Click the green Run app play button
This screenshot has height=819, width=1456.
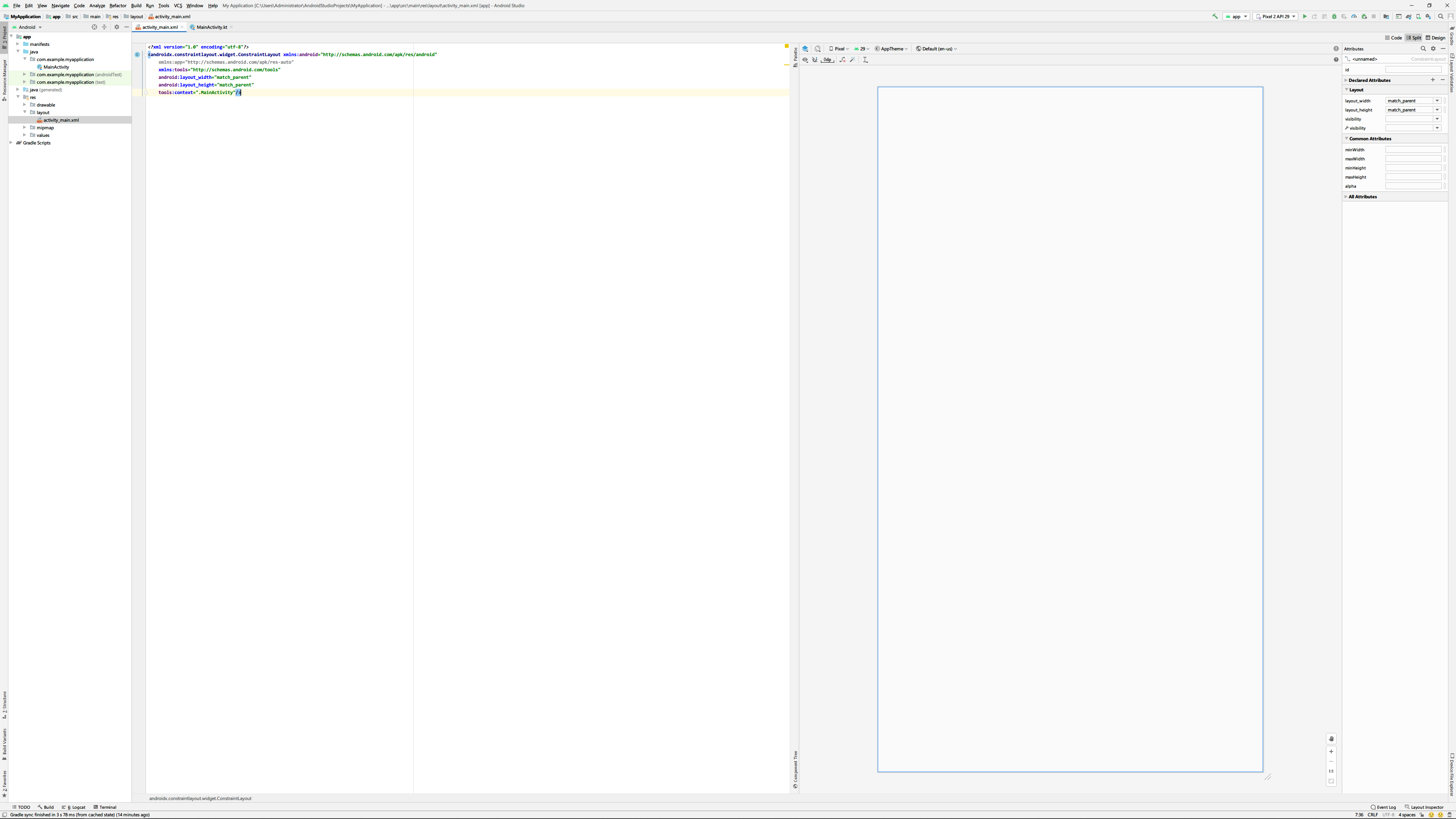[1304, 16]
